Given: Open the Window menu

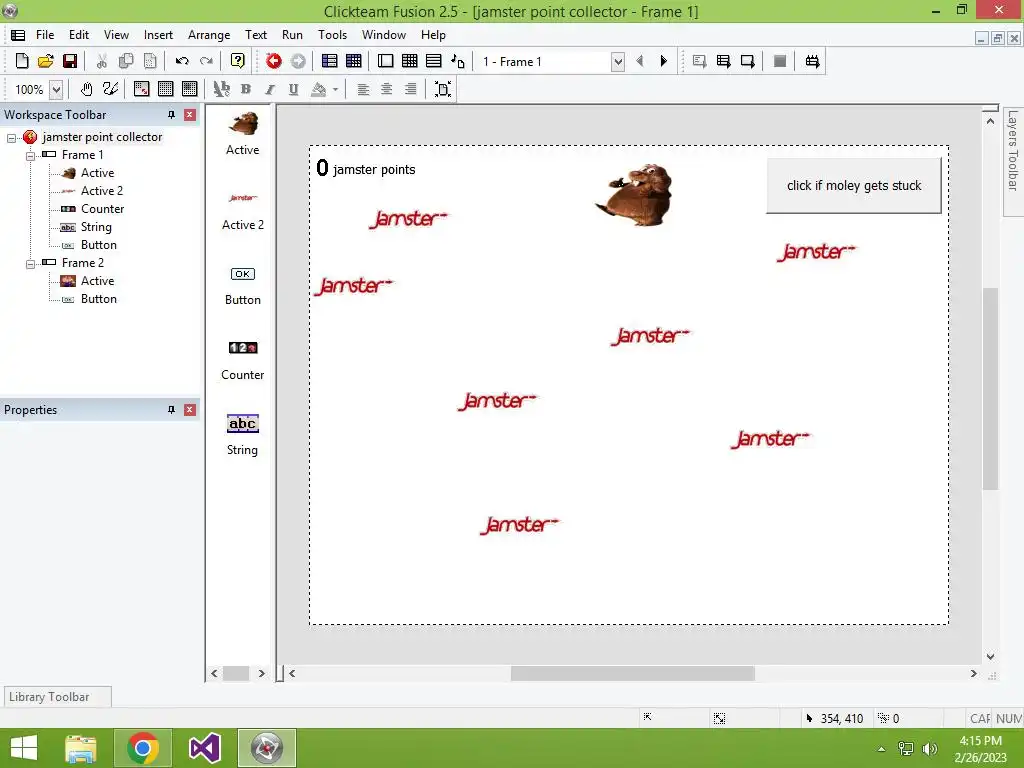Looking at the screenshot, I should [384, 35].
